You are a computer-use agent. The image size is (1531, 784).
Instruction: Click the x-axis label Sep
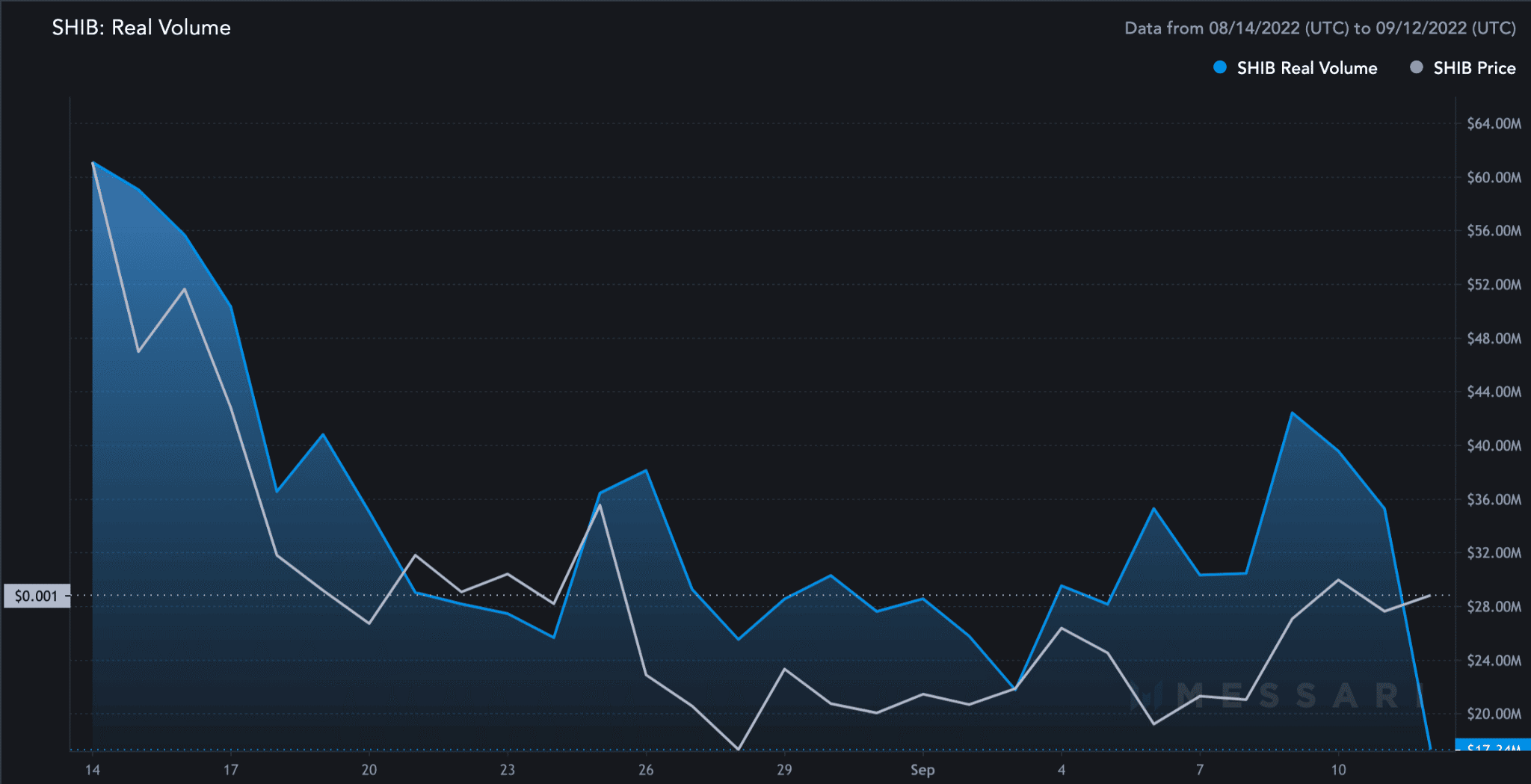point(922,770)
